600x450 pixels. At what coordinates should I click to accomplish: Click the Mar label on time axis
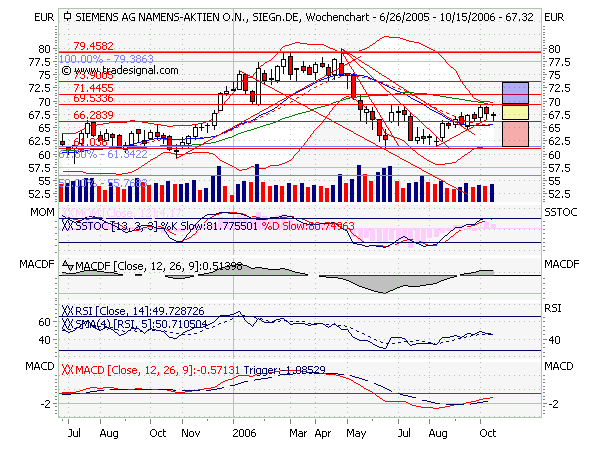[x=298, y=433]
